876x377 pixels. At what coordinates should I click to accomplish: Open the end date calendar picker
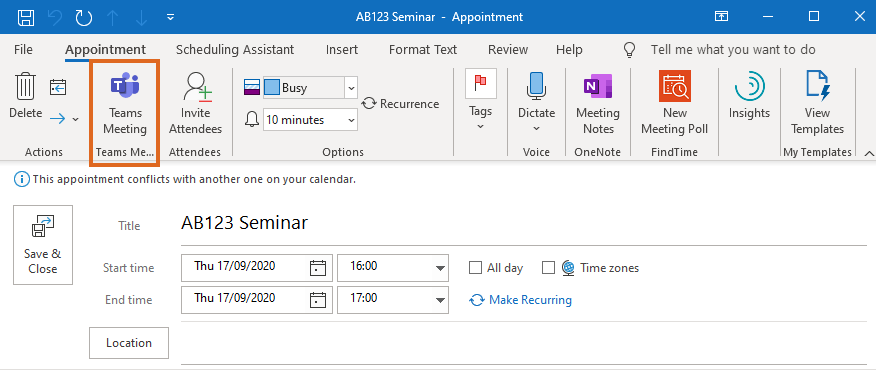click(x=317, y=300)
